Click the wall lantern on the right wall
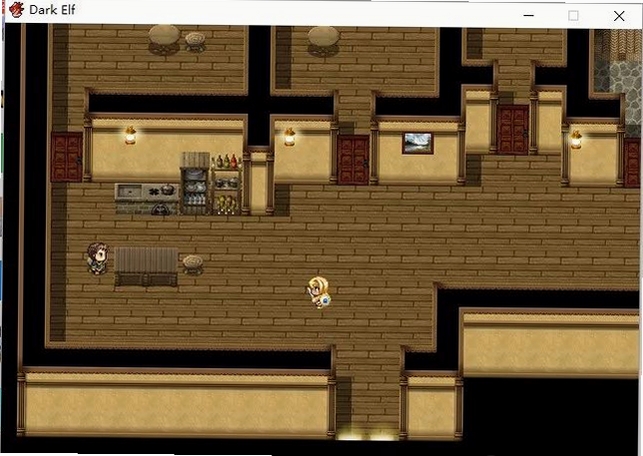 pos(576,139)
